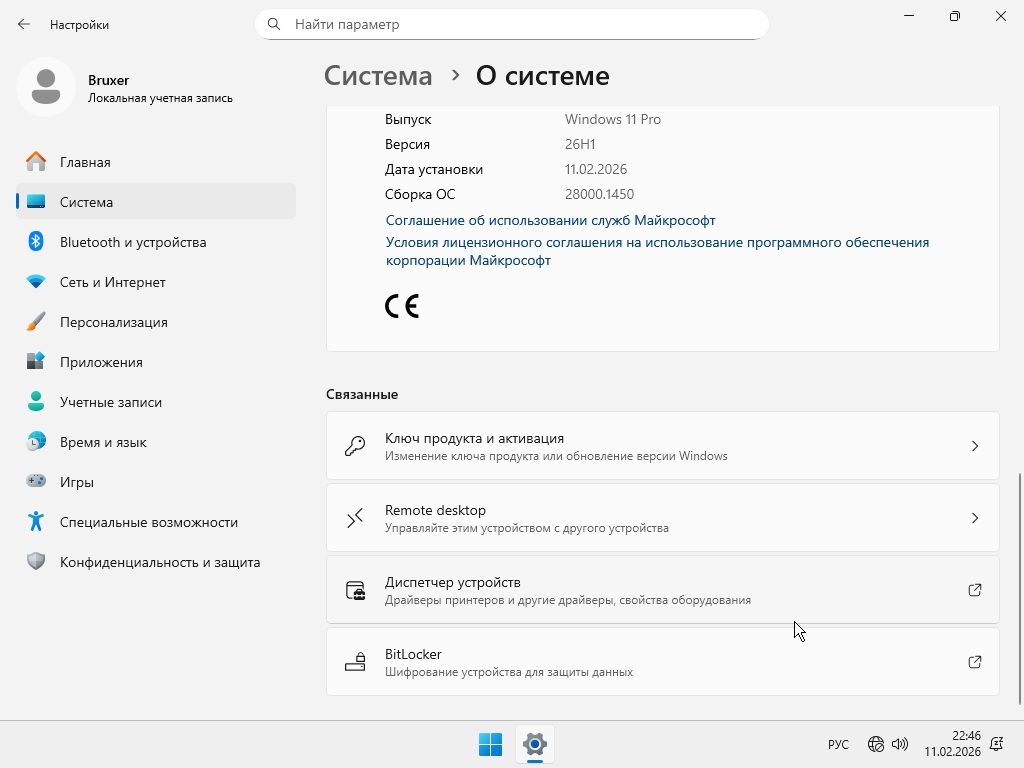Click the Связанные section heading
1024x768 pixels.
(x=362, y=394)
